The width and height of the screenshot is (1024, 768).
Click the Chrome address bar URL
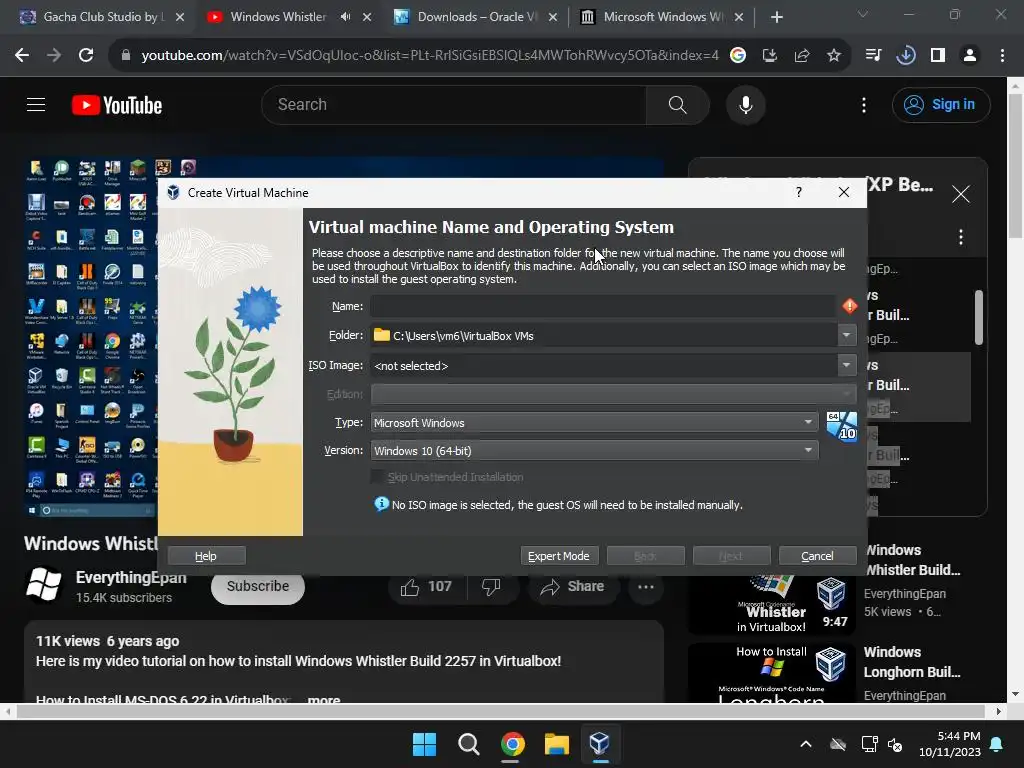click(x=430, y=56)
